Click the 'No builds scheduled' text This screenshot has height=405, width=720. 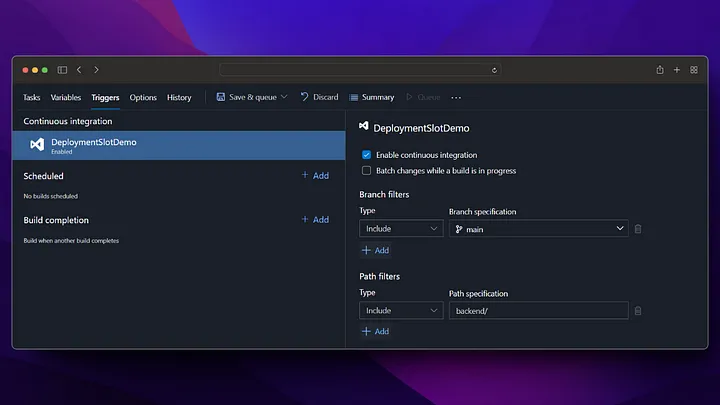tap(51, 196)
